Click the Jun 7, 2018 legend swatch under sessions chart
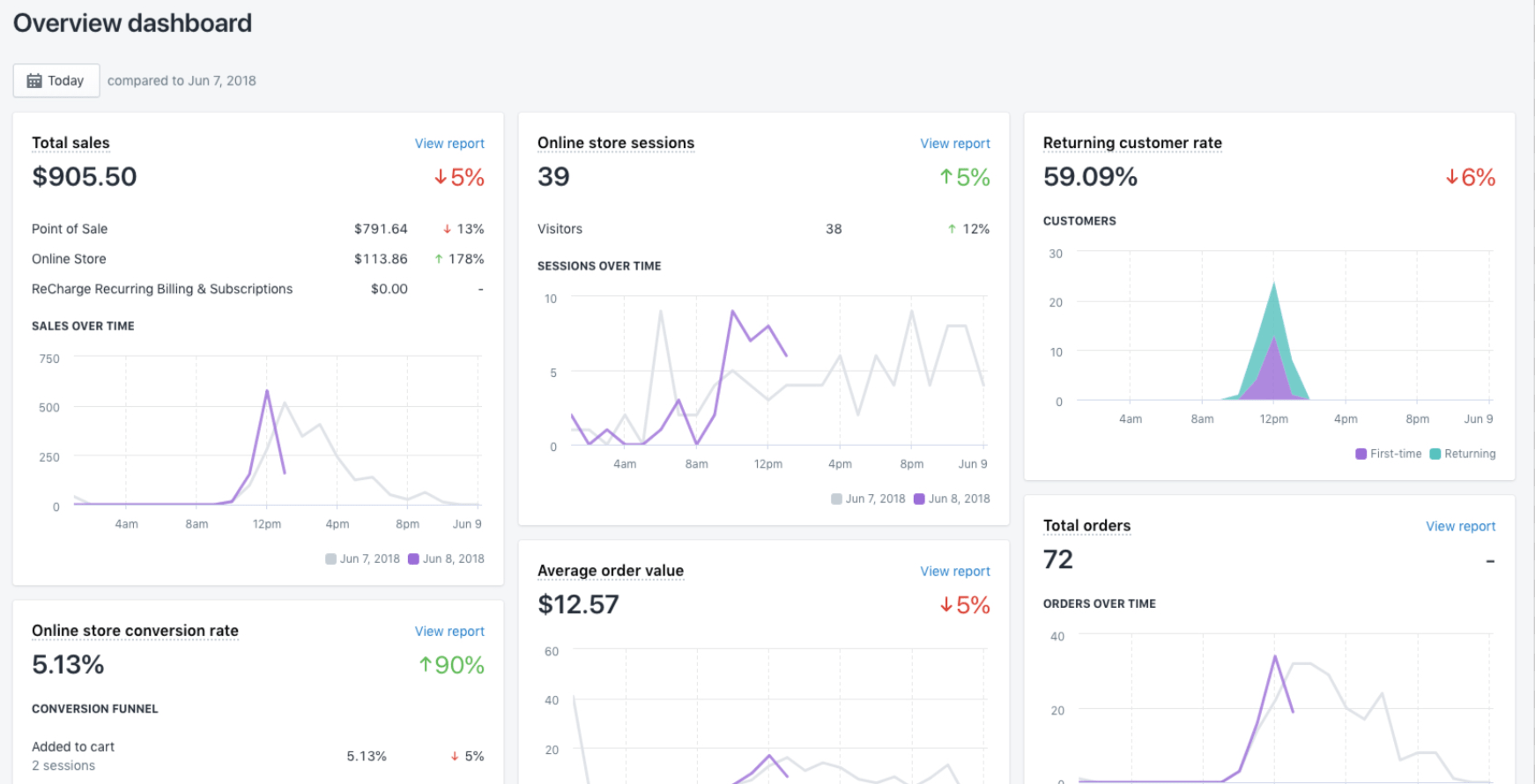The width and height of the screenshot is (1535, 784). (x=836, y=499)
